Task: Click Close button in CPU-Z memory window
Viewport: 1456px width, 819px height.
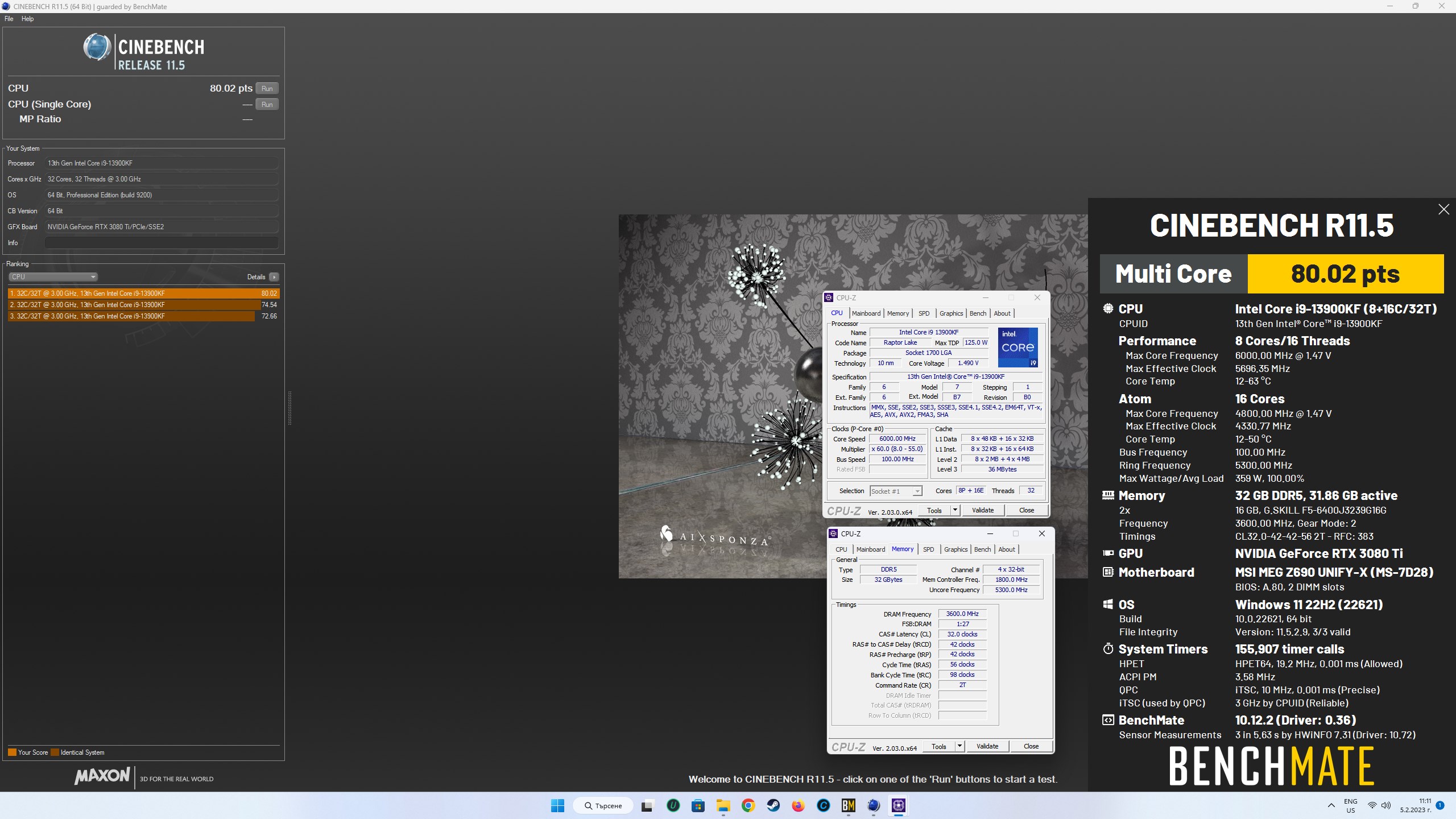Action: (x=1031, y=746)
